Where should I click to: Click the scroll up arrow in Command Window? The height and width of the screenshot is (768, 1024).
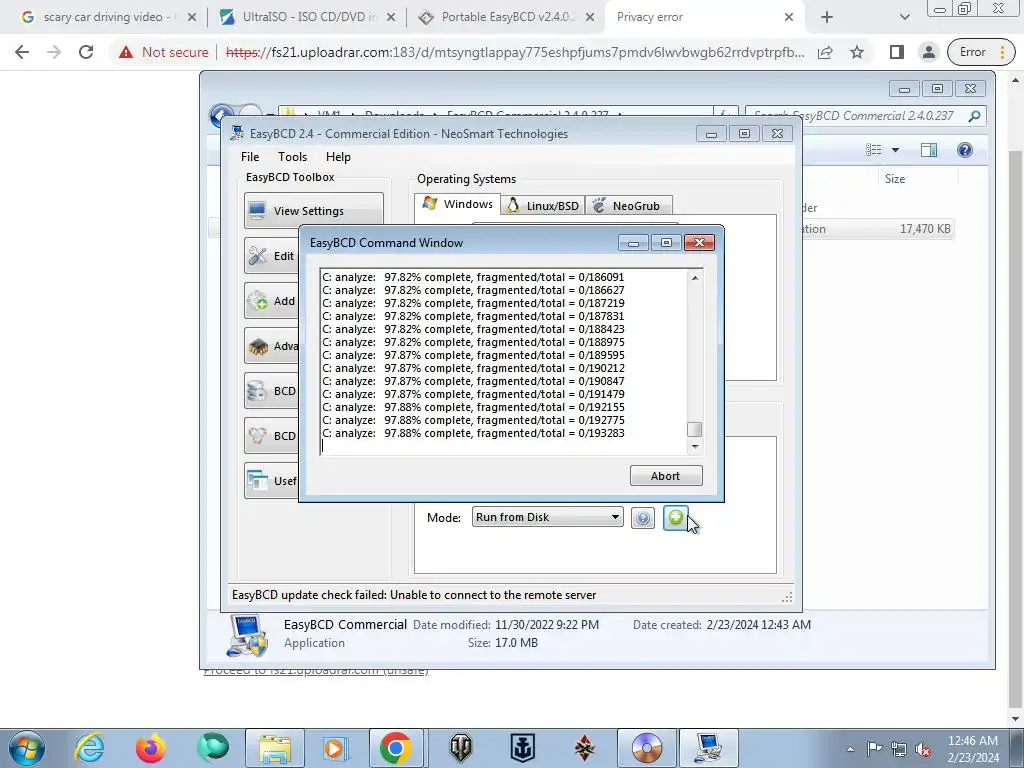click(x=695, y=278)
